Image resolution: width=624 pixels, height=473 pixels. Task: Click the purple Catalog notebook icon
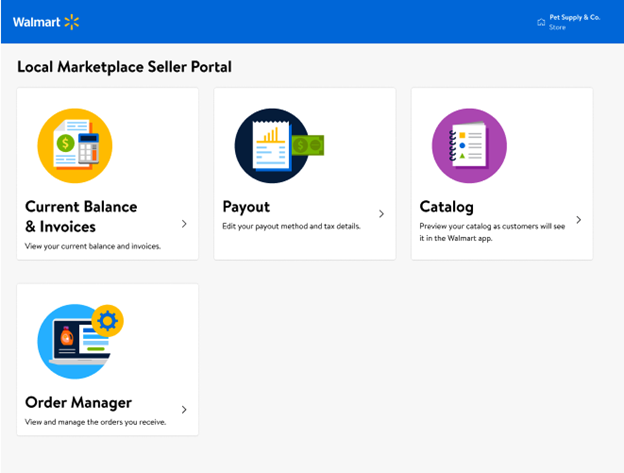click(469, 146)
